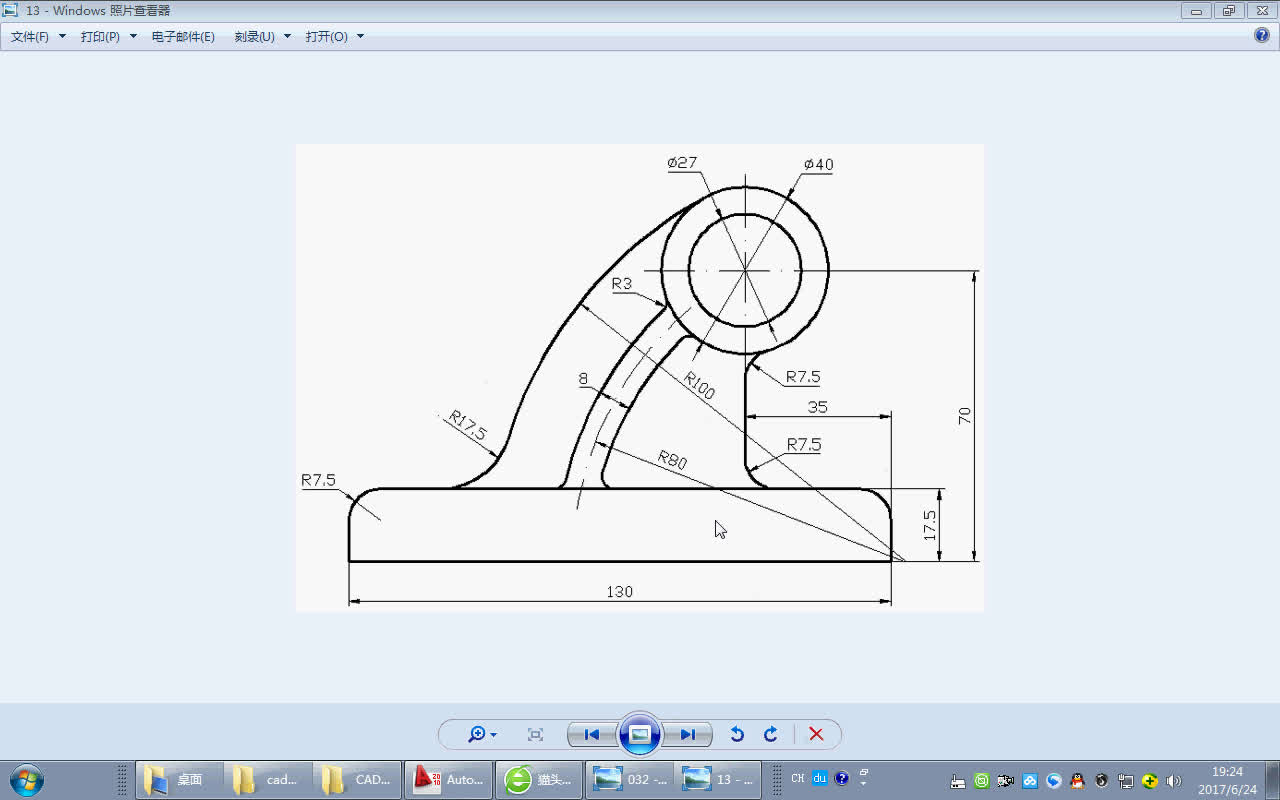Rotate the photo counterclockwise
This screenshot has height=800, width=1280.
click(x=737, y=734)
